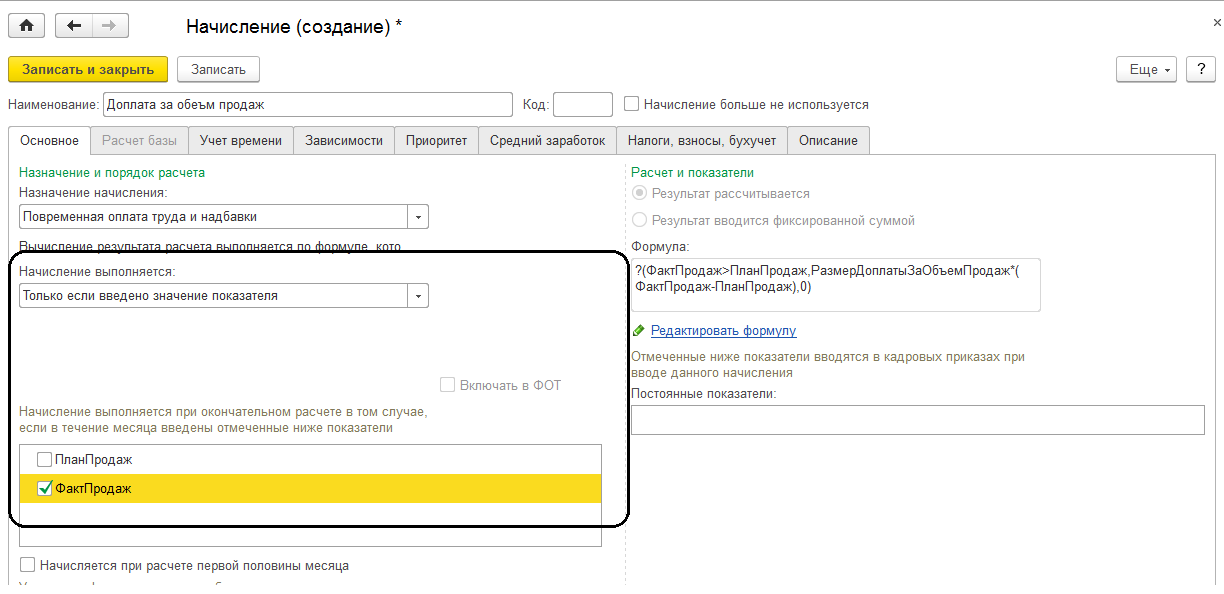Screen dimensions: 1224x594
Task: Follow the 'Редактировать формулу' link
Action: coord(723,331)
